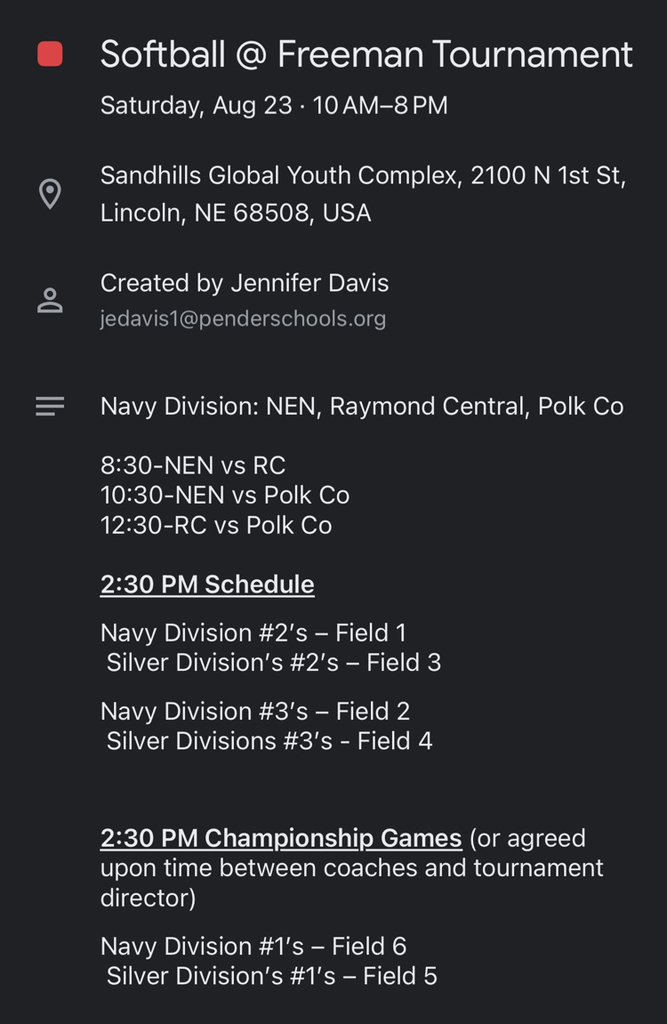Tap email jedavis1@penderschools.org
This screenshot has width=667, height=1024.
[x=243, y=319]
